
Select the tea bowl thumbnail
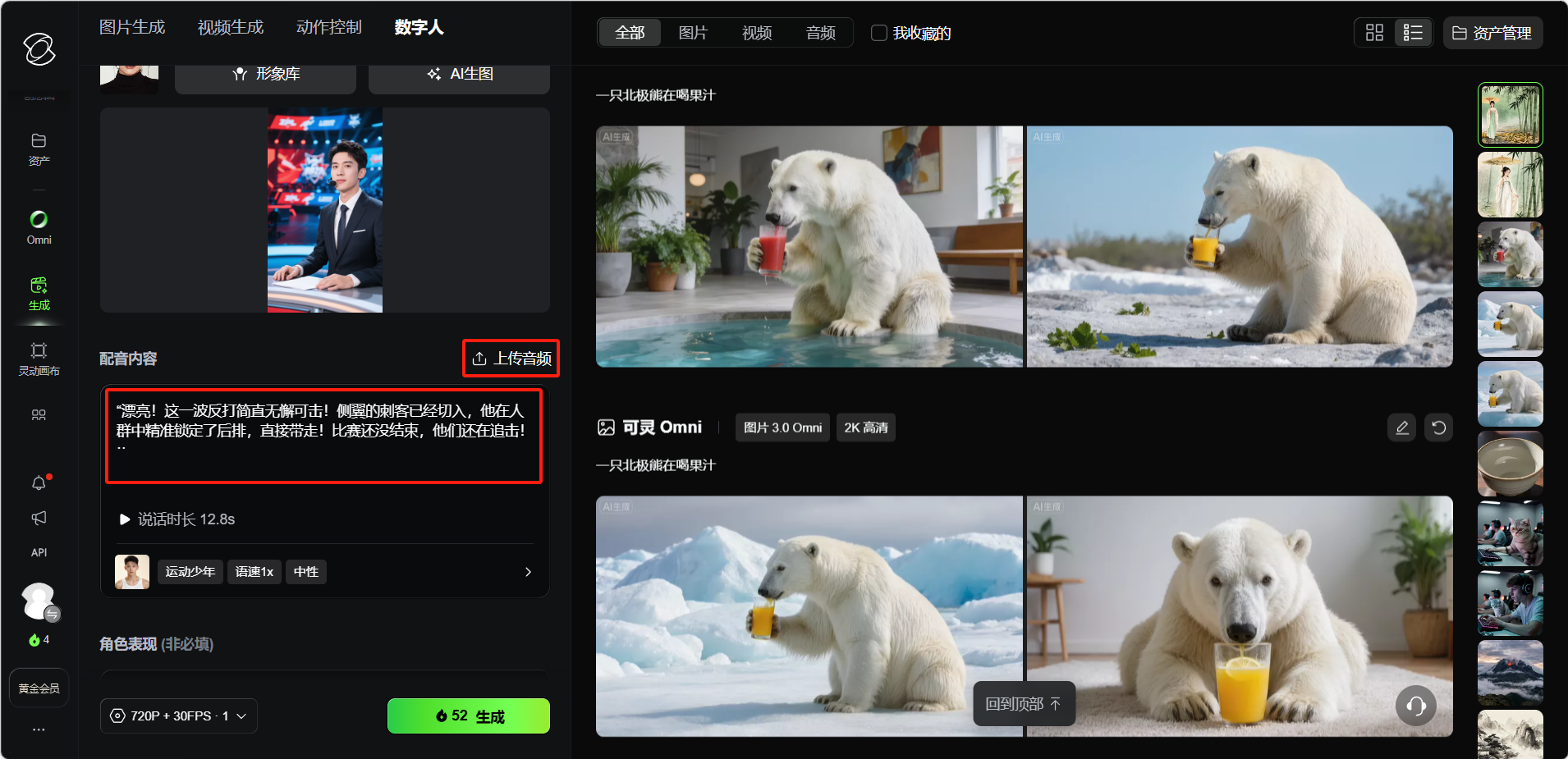click(1510, 464)
